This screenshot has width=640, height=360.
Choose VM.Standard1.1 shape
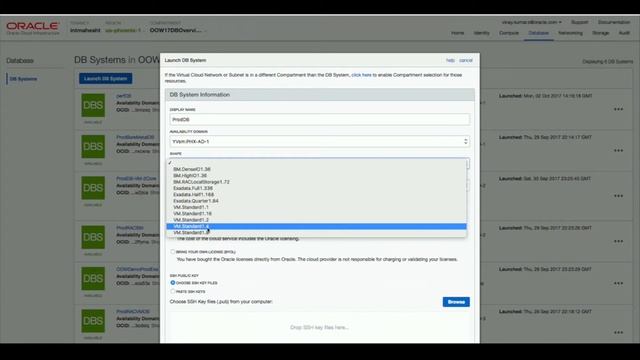point(316,207)
